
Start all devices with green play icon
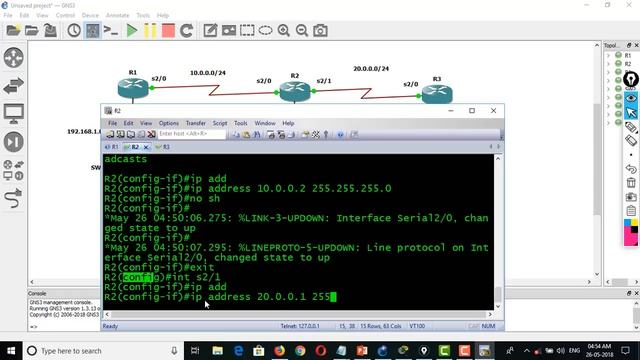pyautogui.click(x=131, y=31)
